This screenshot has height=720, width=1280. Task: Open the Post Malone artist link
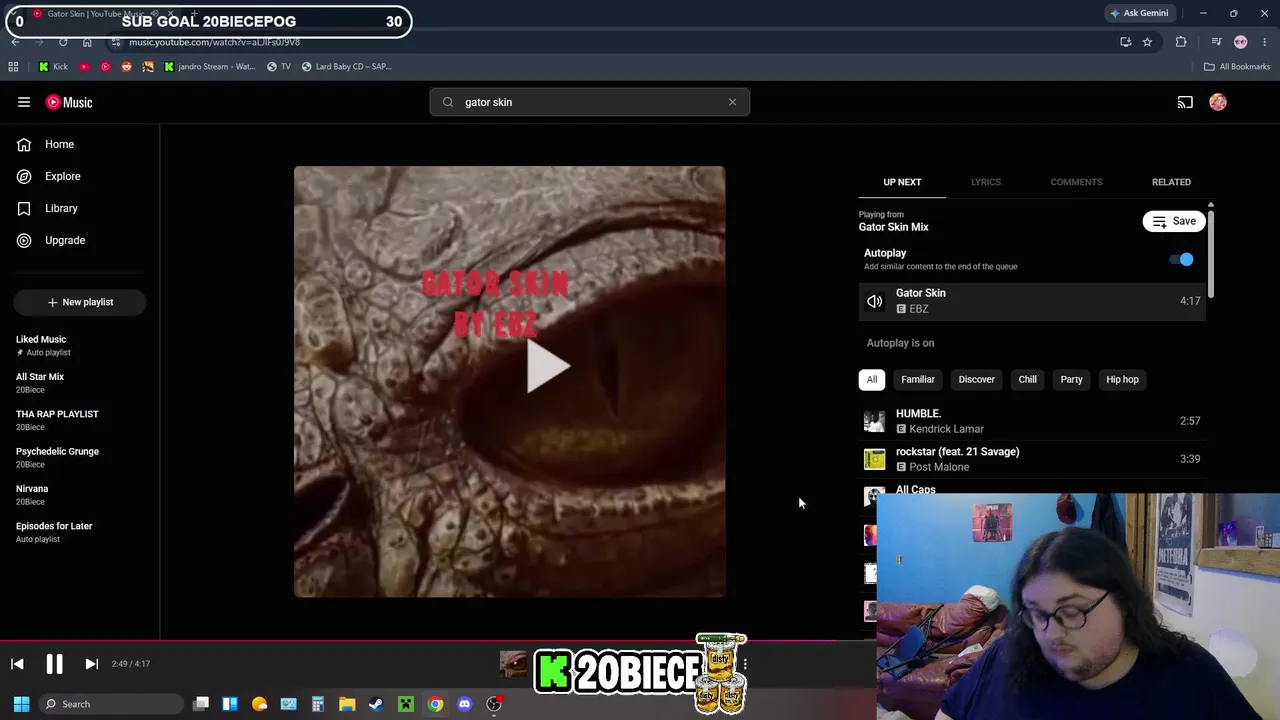(x=939, y=467)
